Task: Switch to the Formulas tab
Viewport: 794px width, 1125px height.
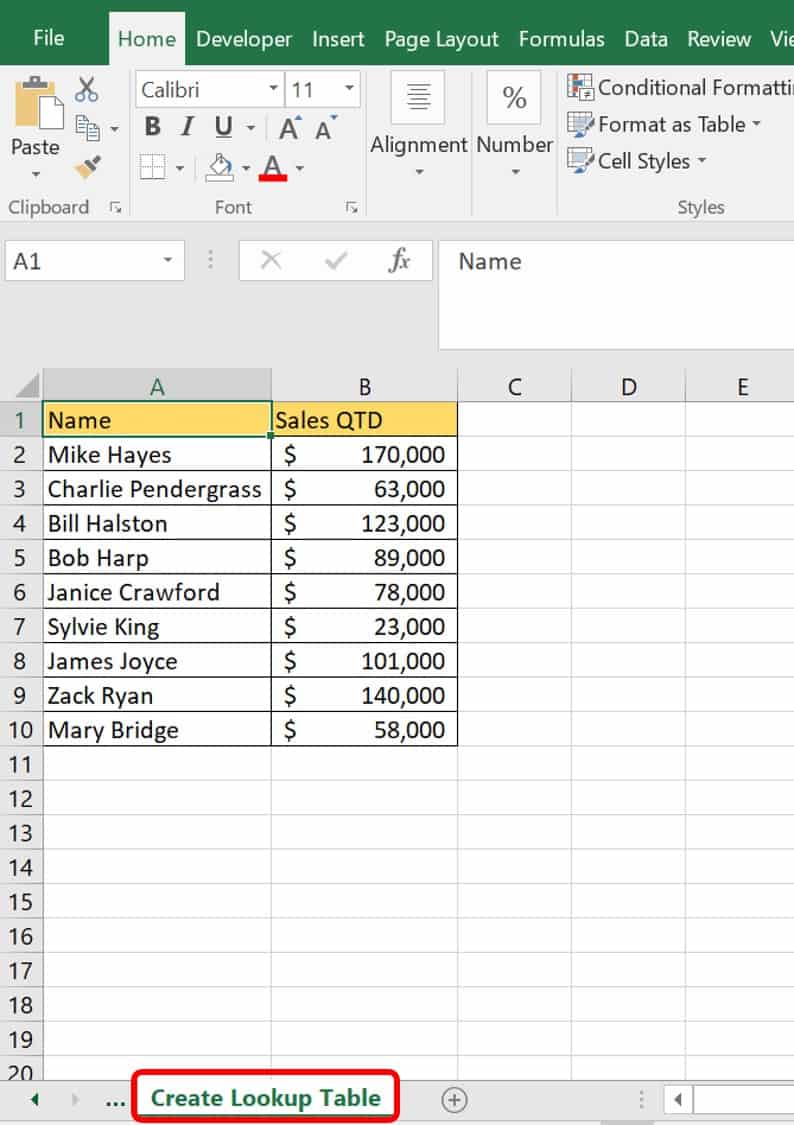Action: (x=562, y=39)
